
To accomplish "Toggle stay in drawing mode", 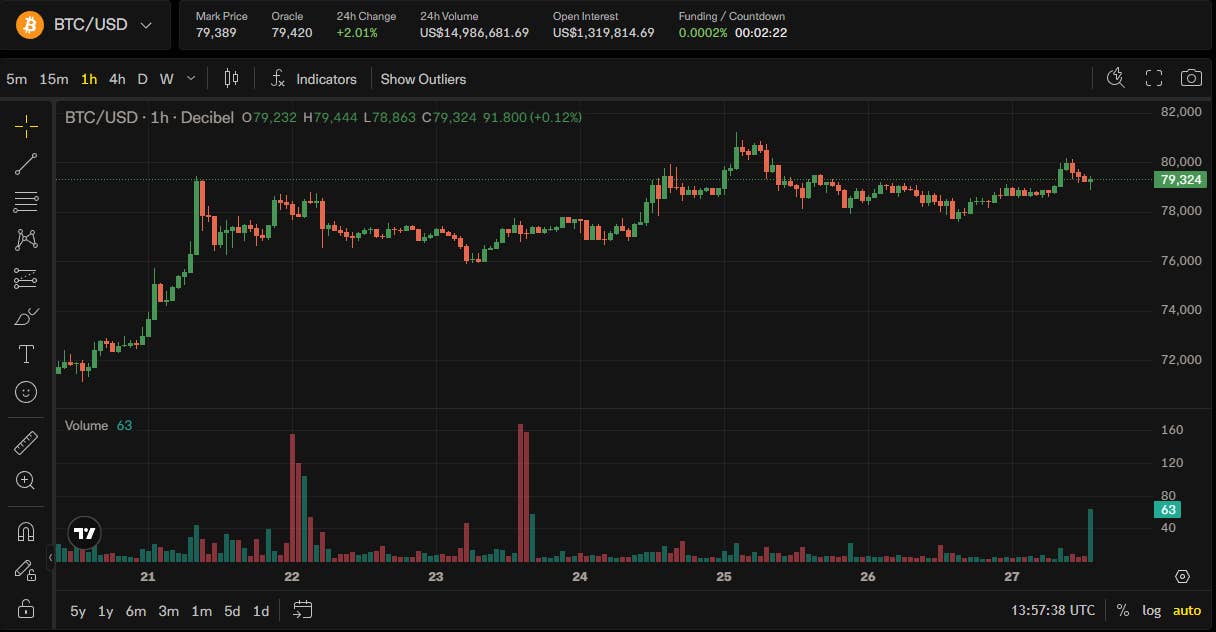I will coord(26,569).
